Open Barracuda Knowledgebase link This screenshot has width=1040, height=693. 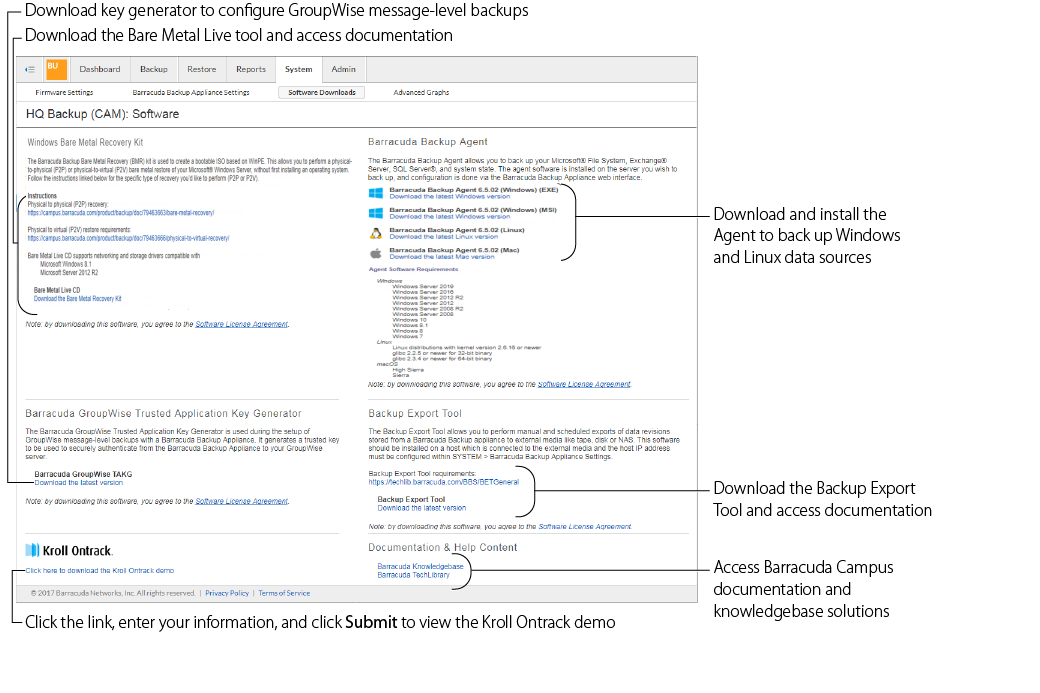[x=421, y=566]
